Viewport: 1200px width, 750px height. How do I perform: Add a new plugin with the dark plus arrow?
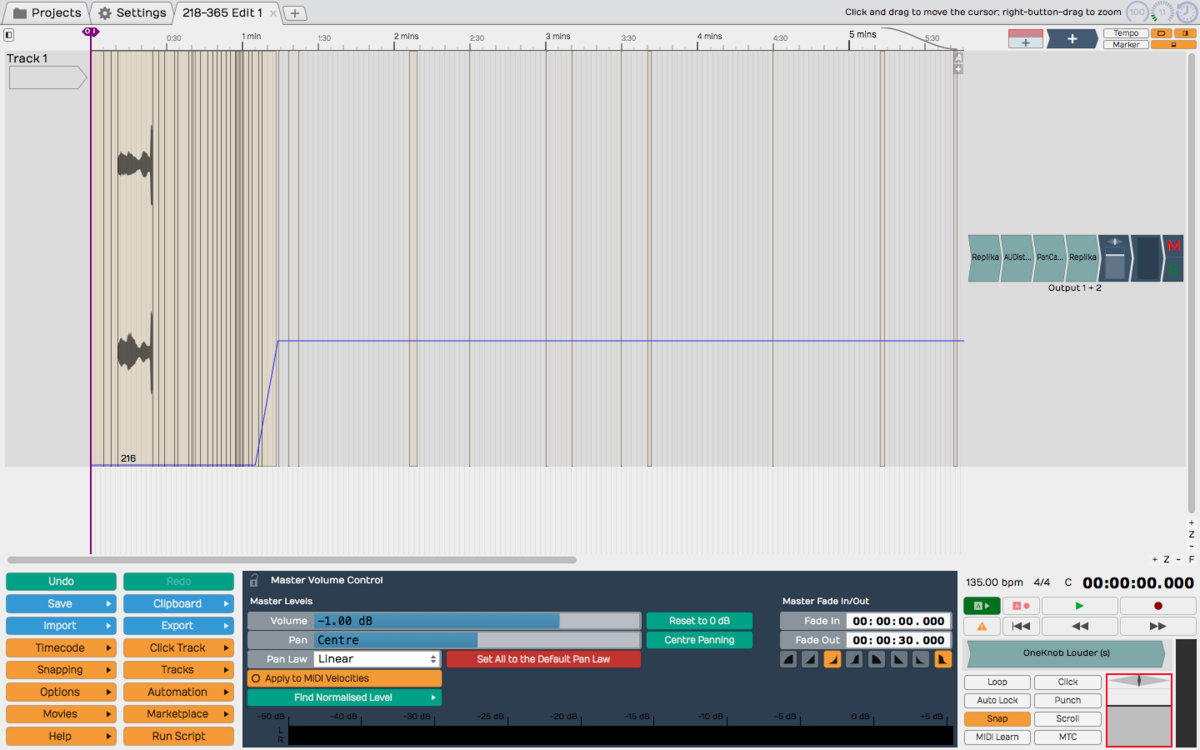click(1071, 39)
